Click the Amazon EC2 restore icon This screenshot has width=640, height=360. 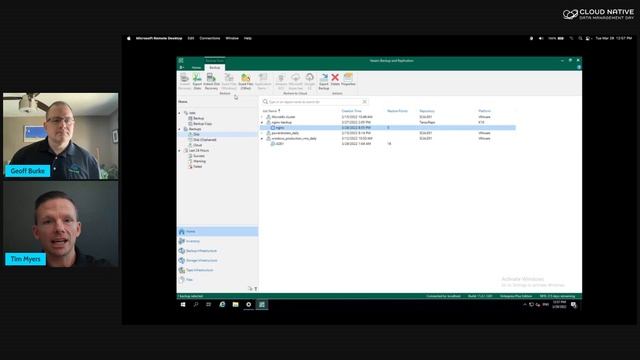pos(281,81)
